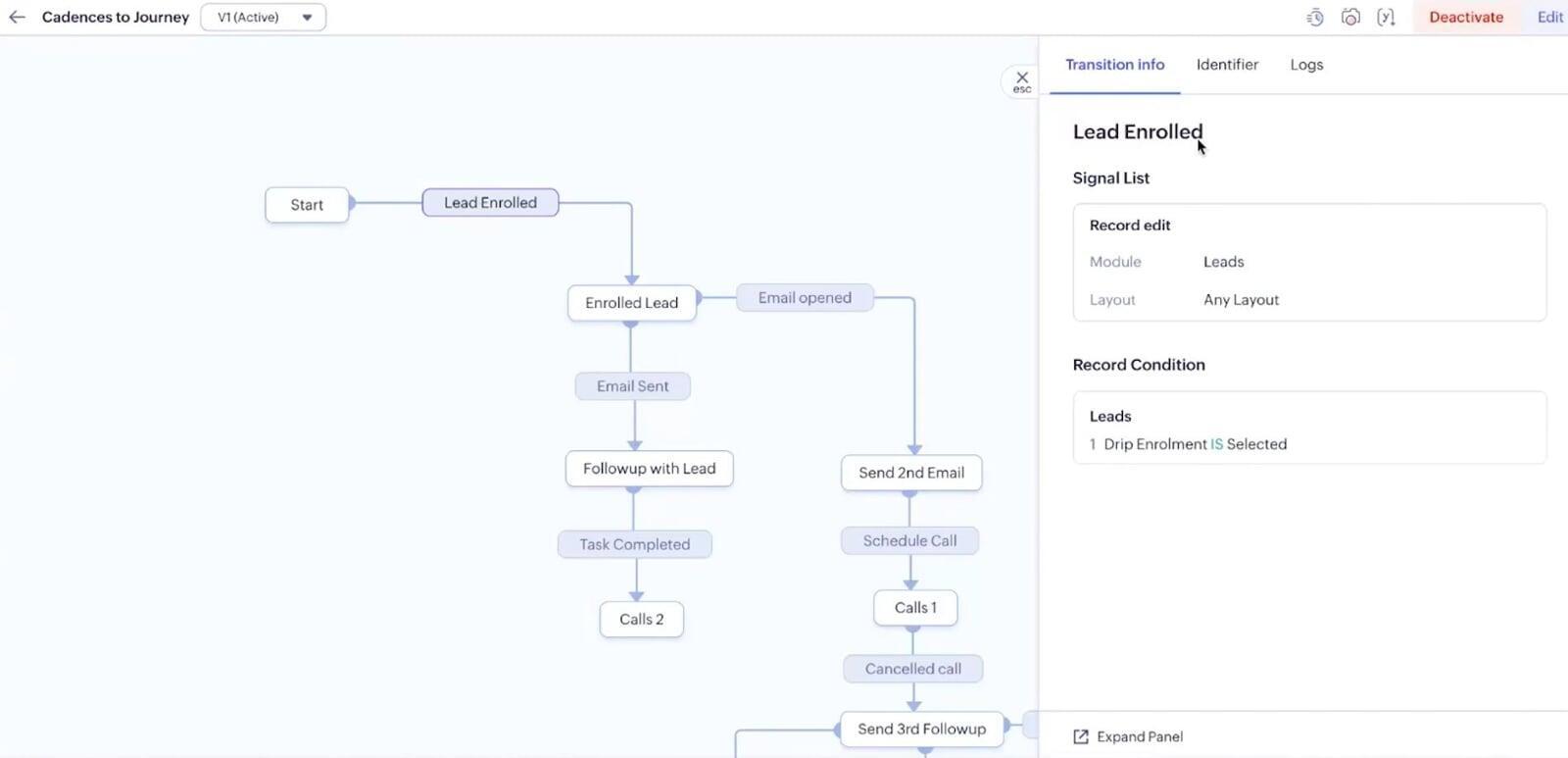Click the Deactivate button

coord(1465,17)
